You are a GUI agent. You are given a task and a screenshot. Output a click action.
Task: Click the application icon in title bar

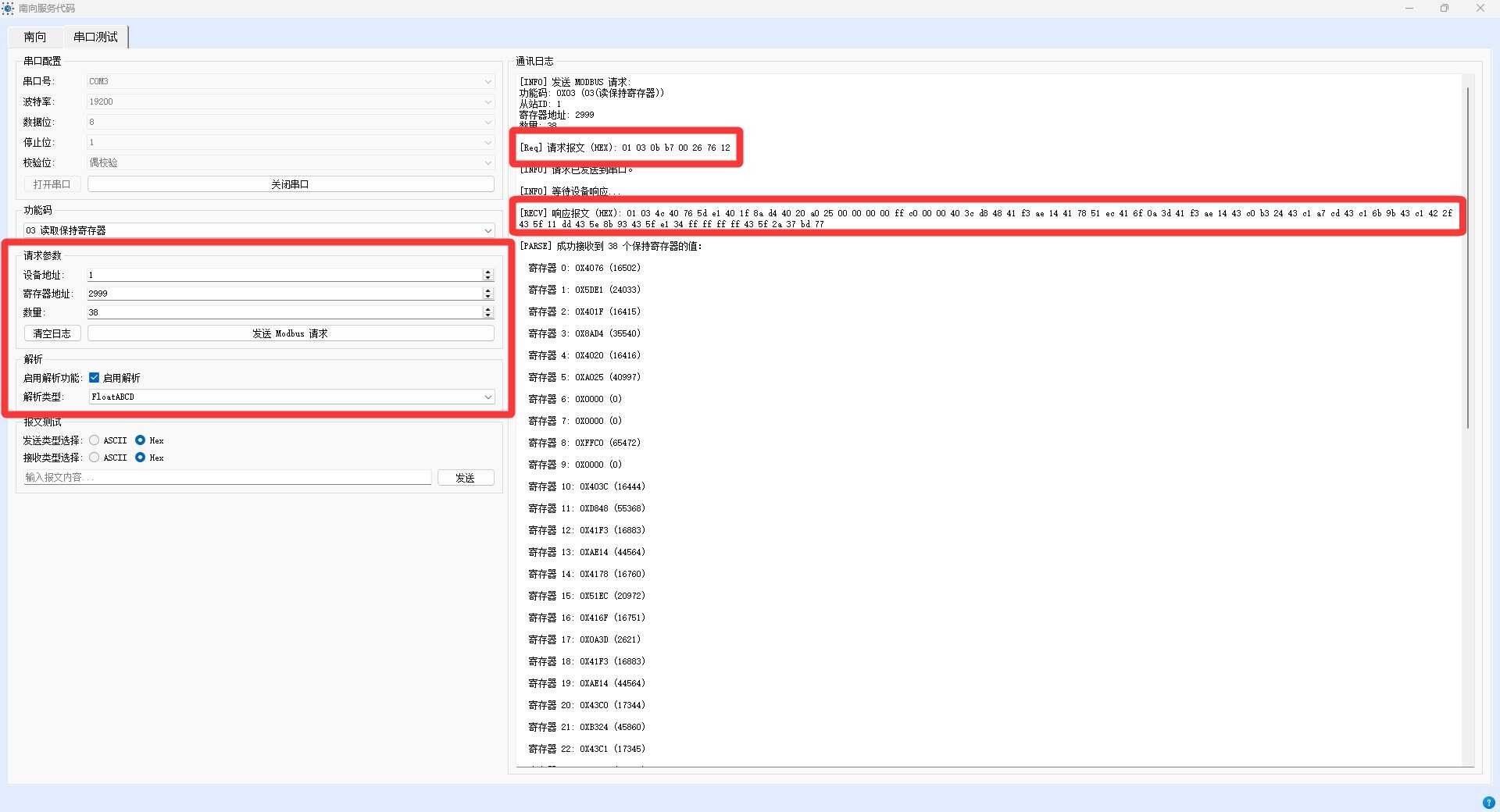[x=8, y=9]
